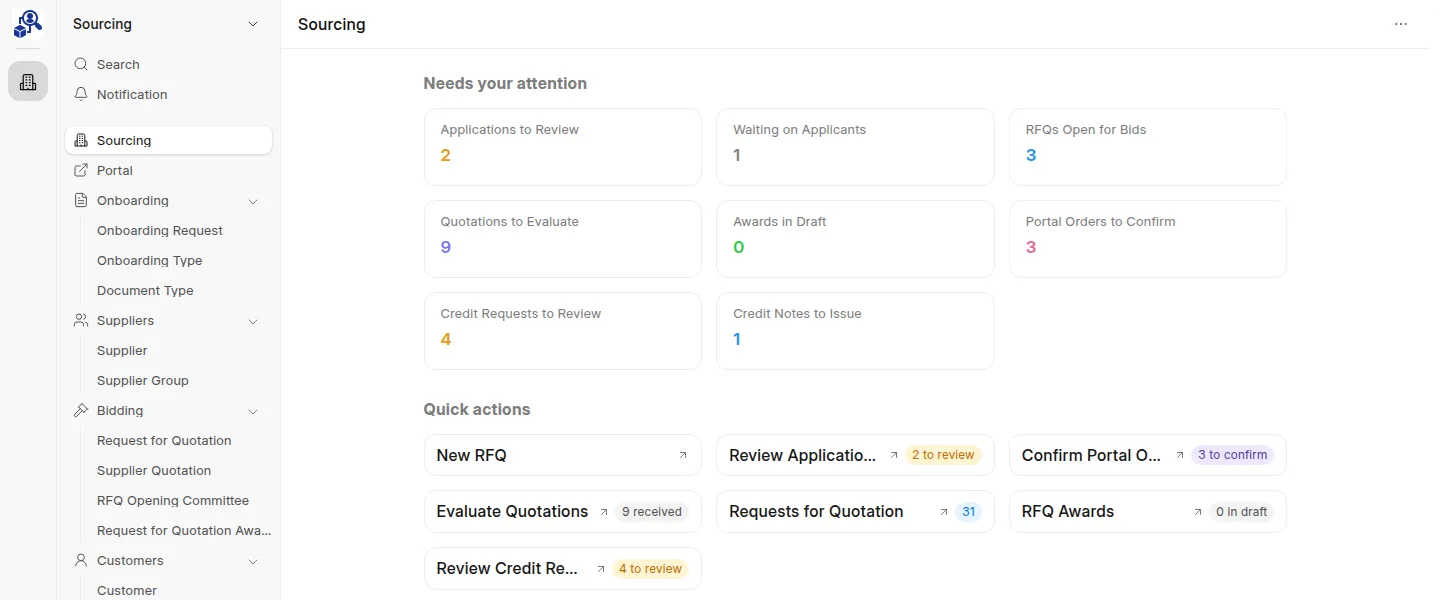Open the Credit Requests to Review card
Screen dimensions: 1440x600
tap(563, 331)
